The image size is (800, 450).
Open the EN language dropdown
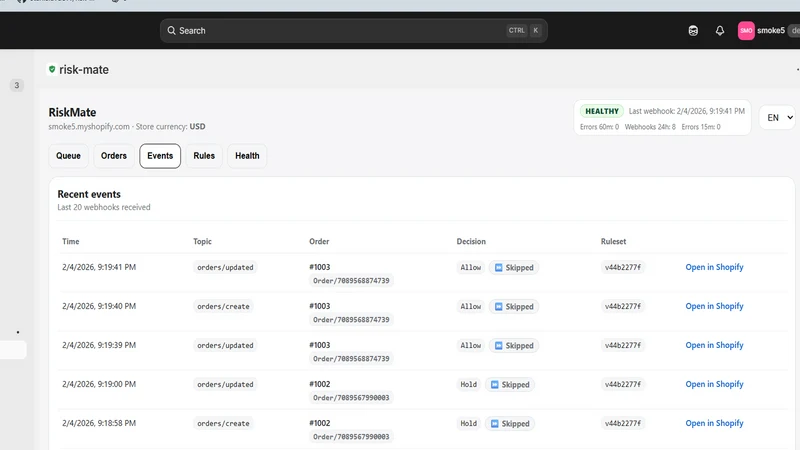778,118
